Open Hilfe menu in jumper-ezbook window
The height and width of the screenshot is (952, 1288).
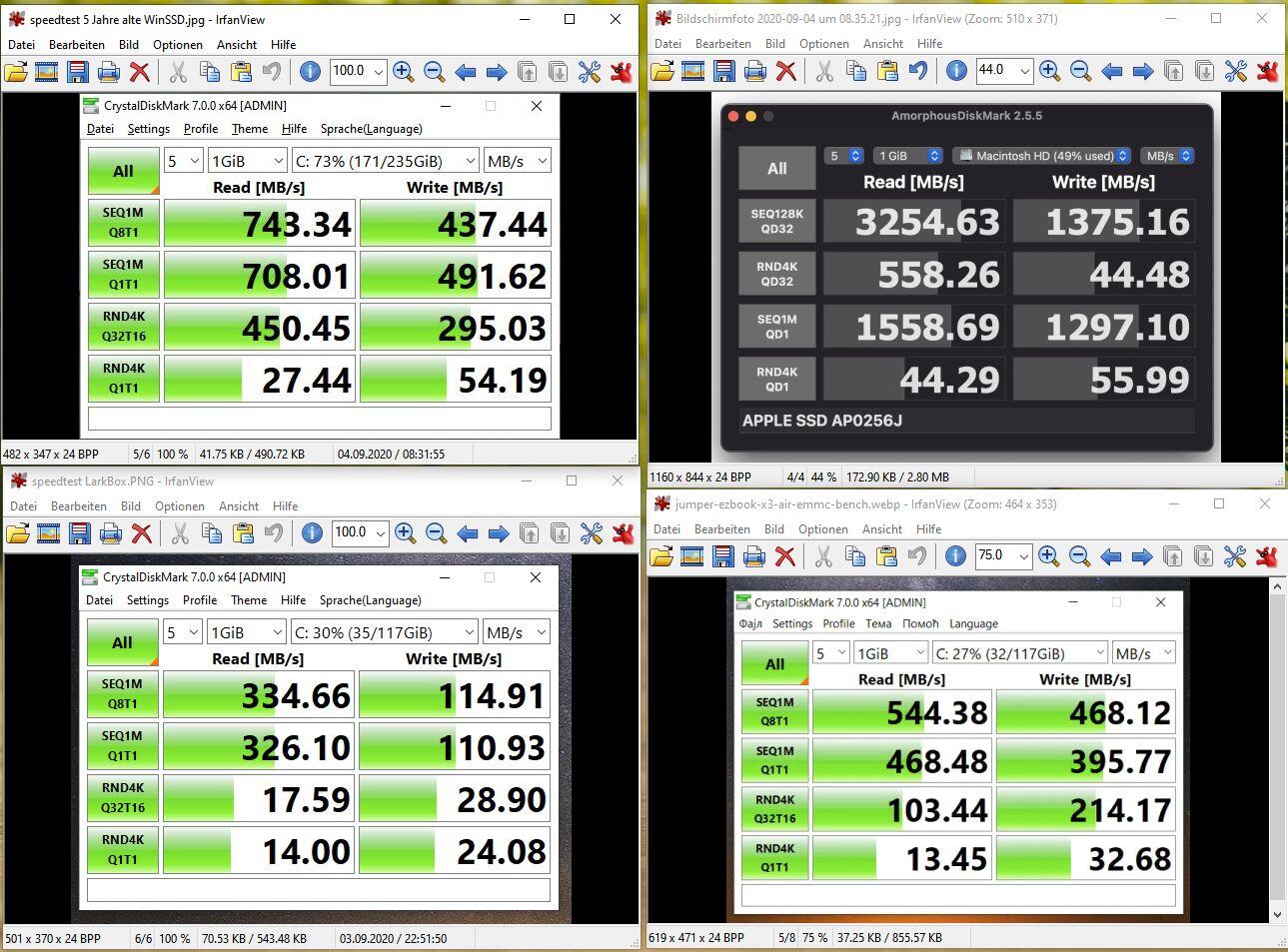click(928, 529)
